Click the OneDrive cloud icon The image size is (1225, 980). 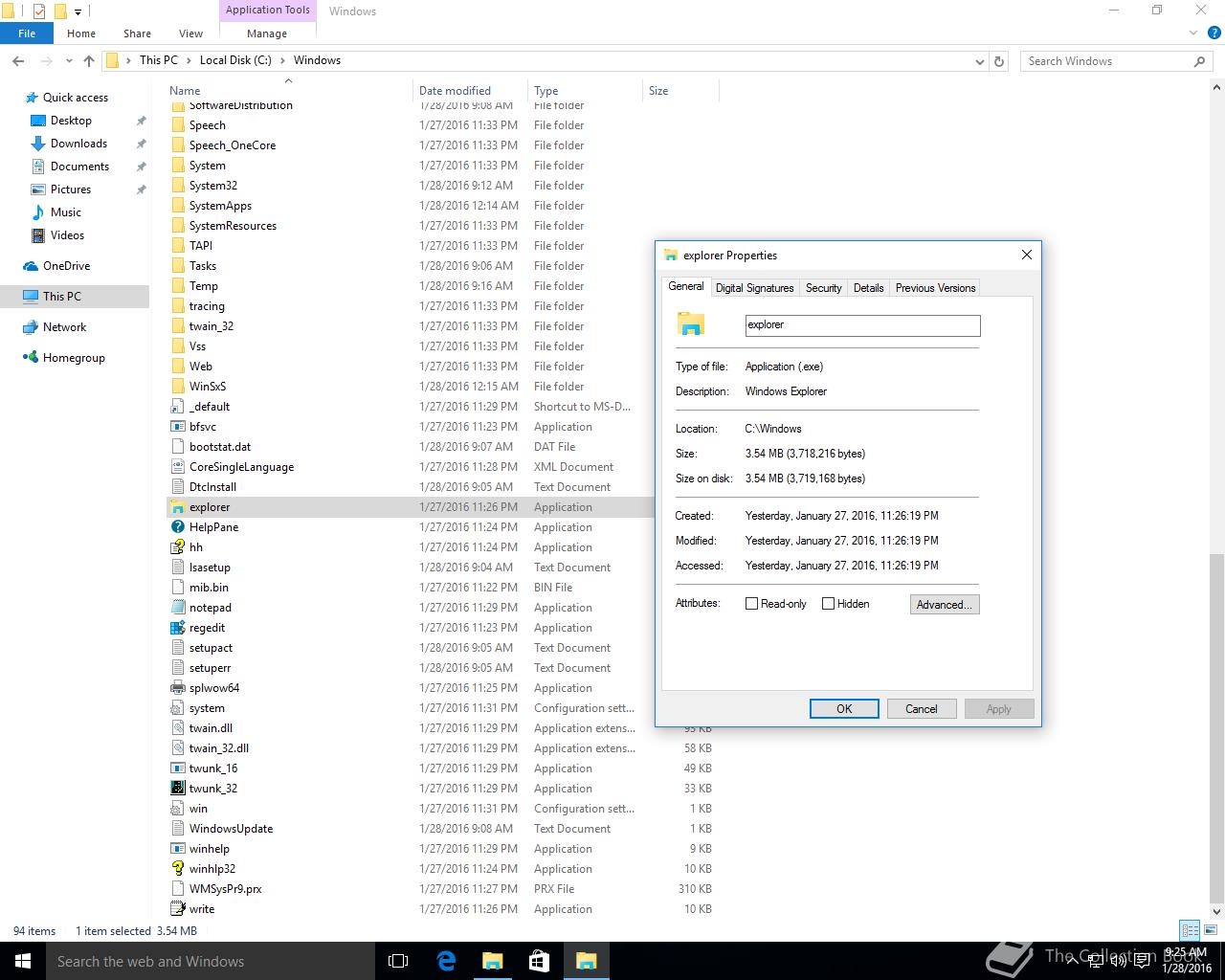(30, 266)
